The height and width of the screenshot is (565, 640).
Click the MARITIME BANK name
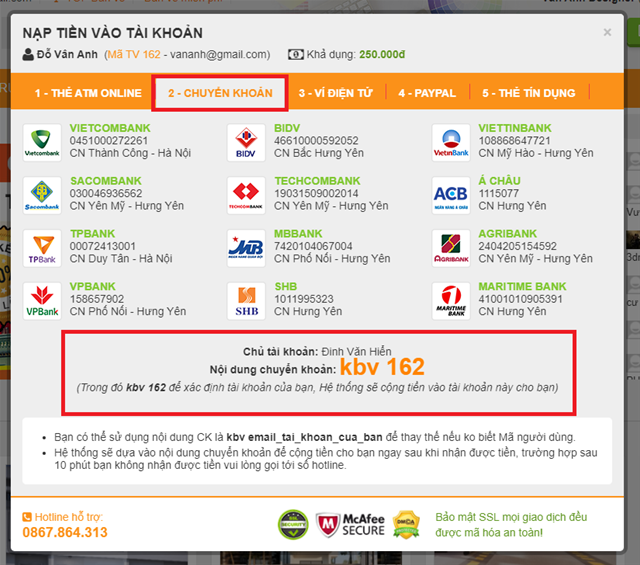click(x=522, y=287)
